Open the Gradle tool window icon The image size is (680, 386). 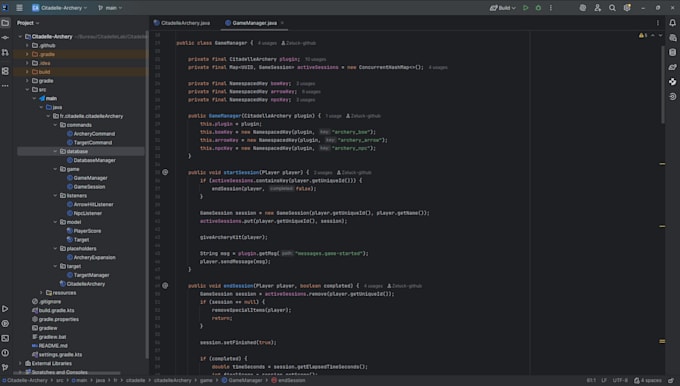672,67
